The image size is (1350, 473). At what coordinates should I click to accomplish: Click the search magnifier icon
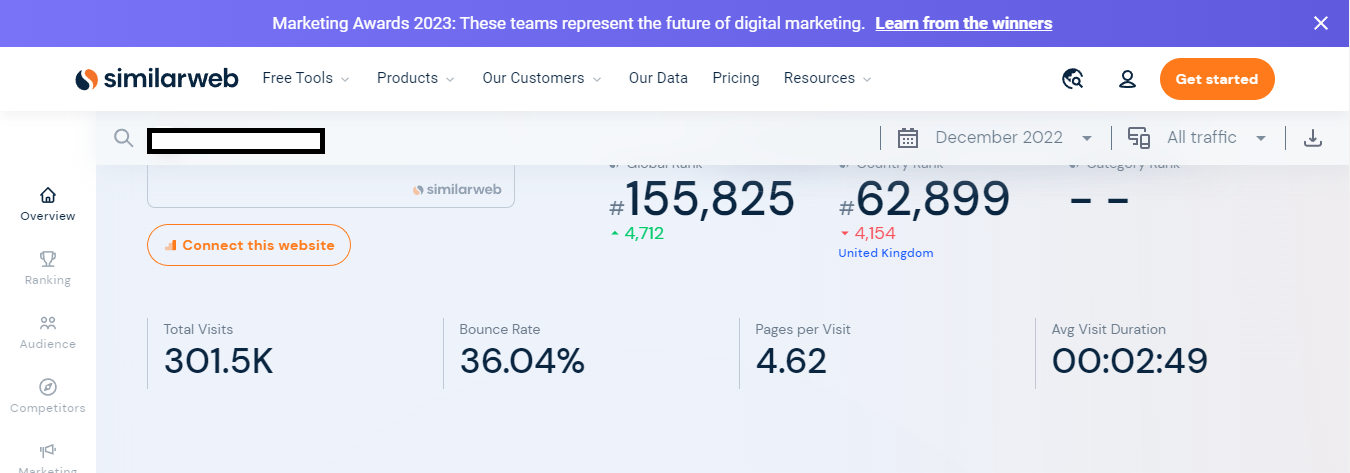tap(123, 138)
